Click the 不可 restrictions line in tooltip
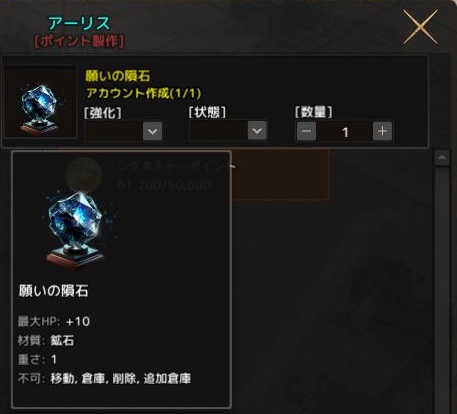 pos(104,379)
